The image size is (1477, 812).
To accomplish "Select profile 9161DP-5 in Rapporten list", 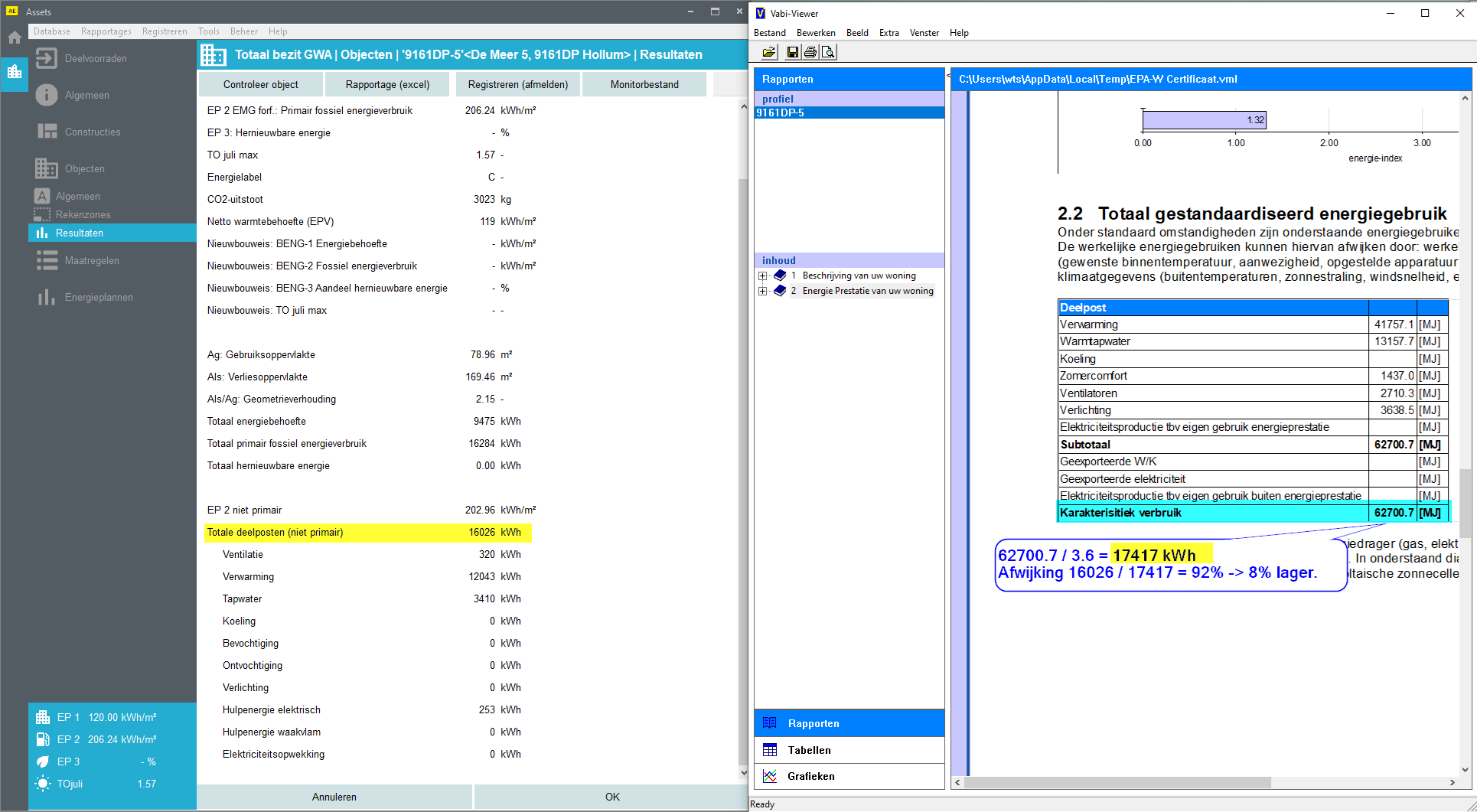I will click(x=849, y=113).
